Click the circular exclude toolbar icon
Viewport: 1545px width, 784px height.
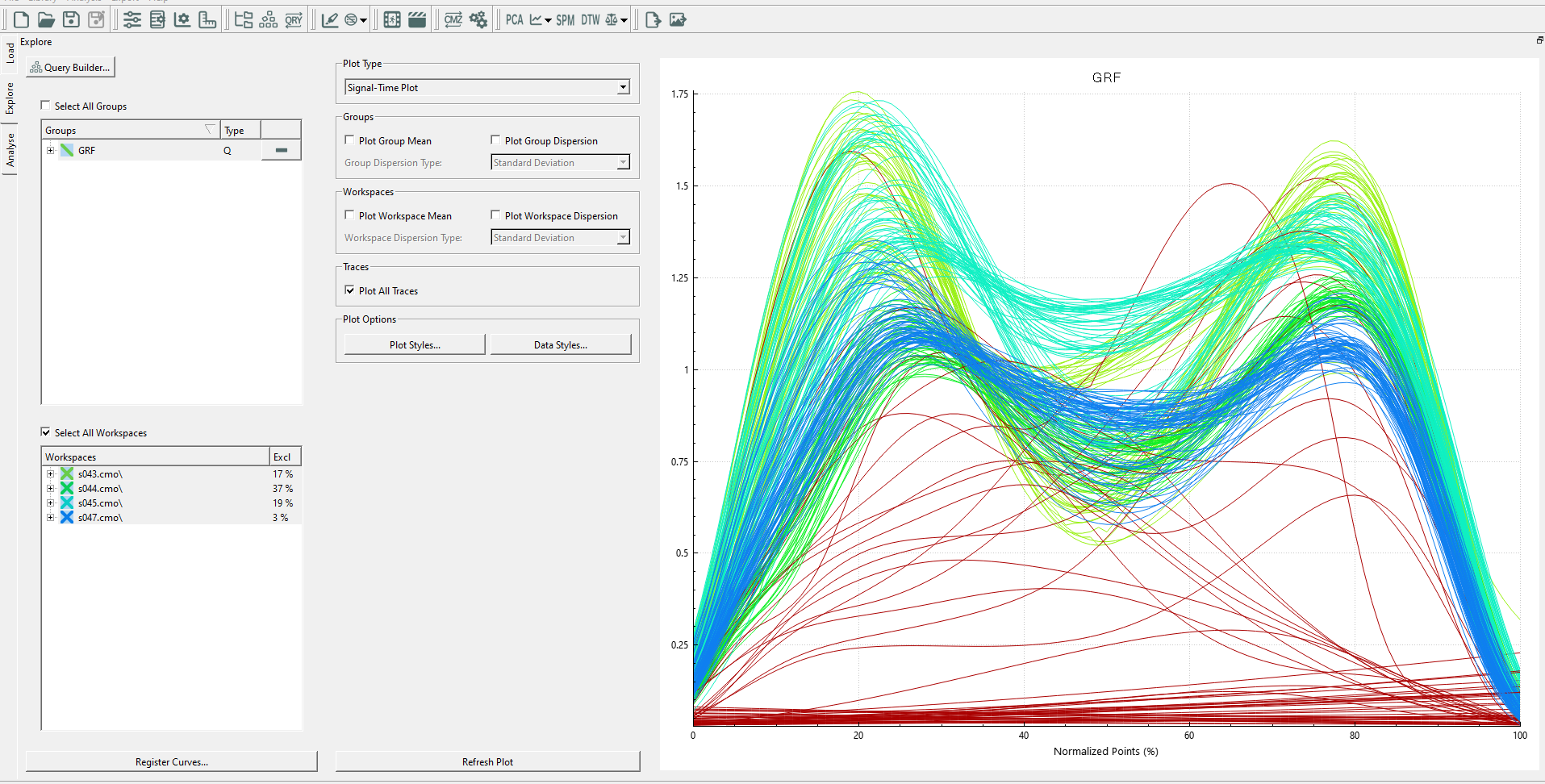(x=351, y=19)
